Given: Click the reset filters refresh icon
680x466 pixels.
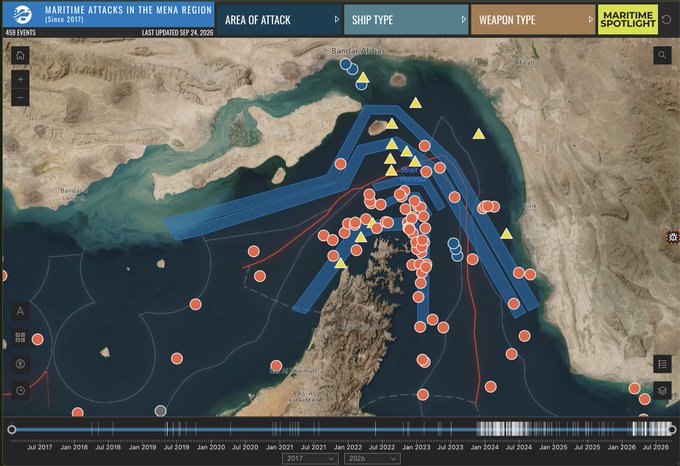Looking at the screenshot, I should pyautogui.click(x=667, y=20).
